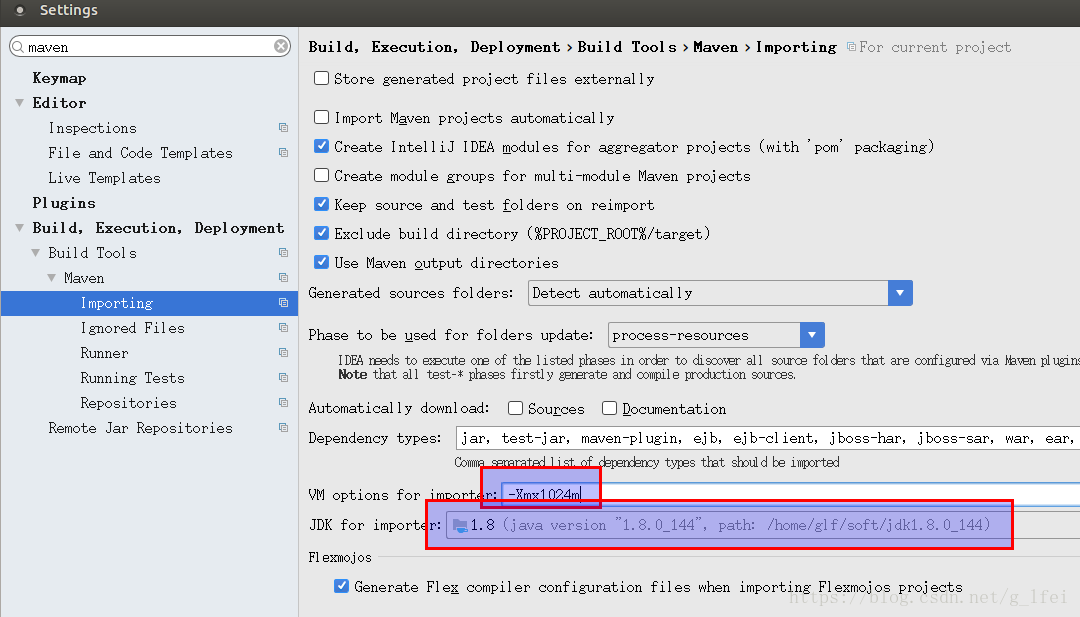
Task: Select Runner under Maven
Action: 104,353
